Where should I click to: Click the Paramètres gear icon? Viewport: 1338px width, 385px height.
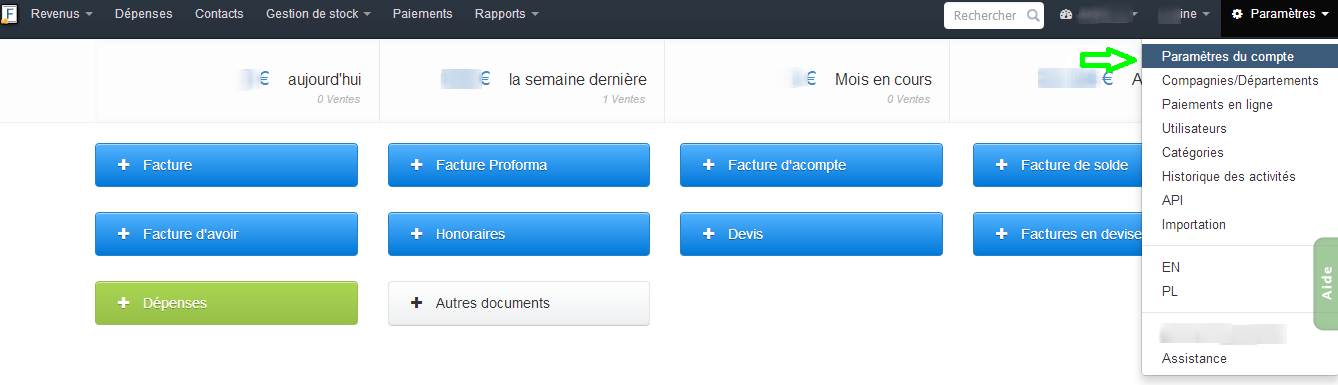point(1236,15)
